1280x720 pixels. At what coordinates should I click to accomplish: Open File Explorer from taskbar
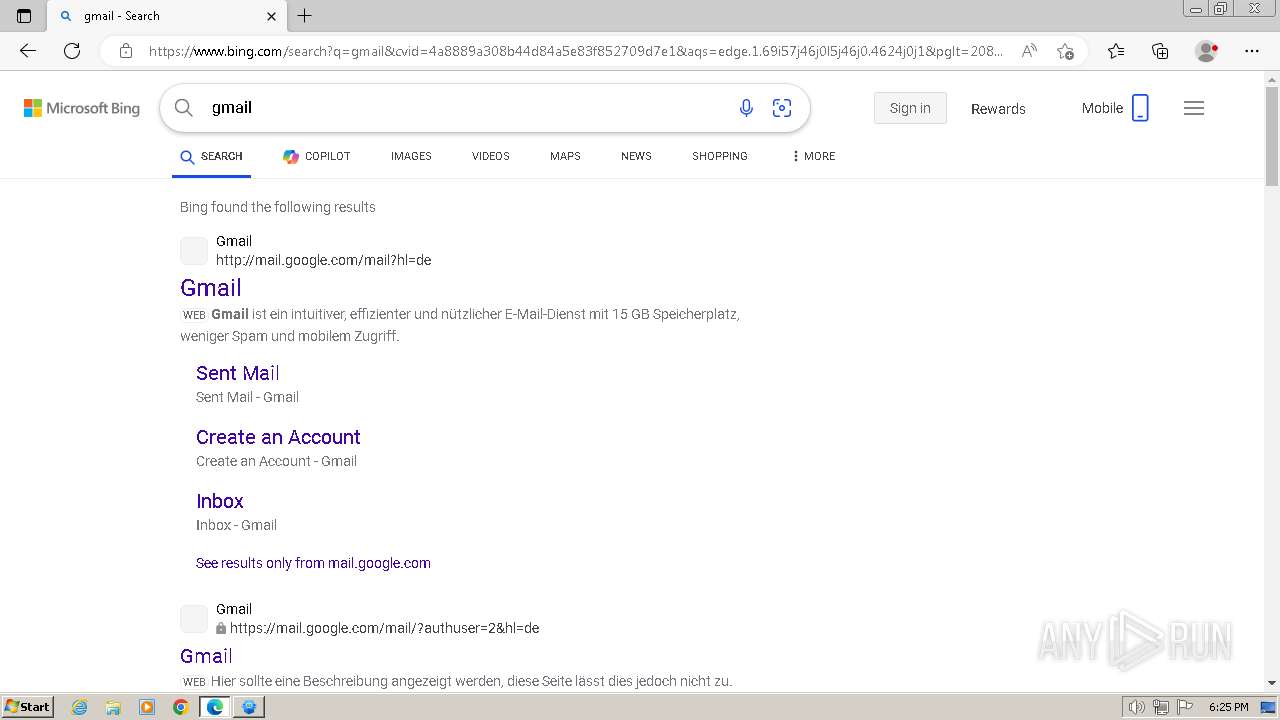pos(113,707)
